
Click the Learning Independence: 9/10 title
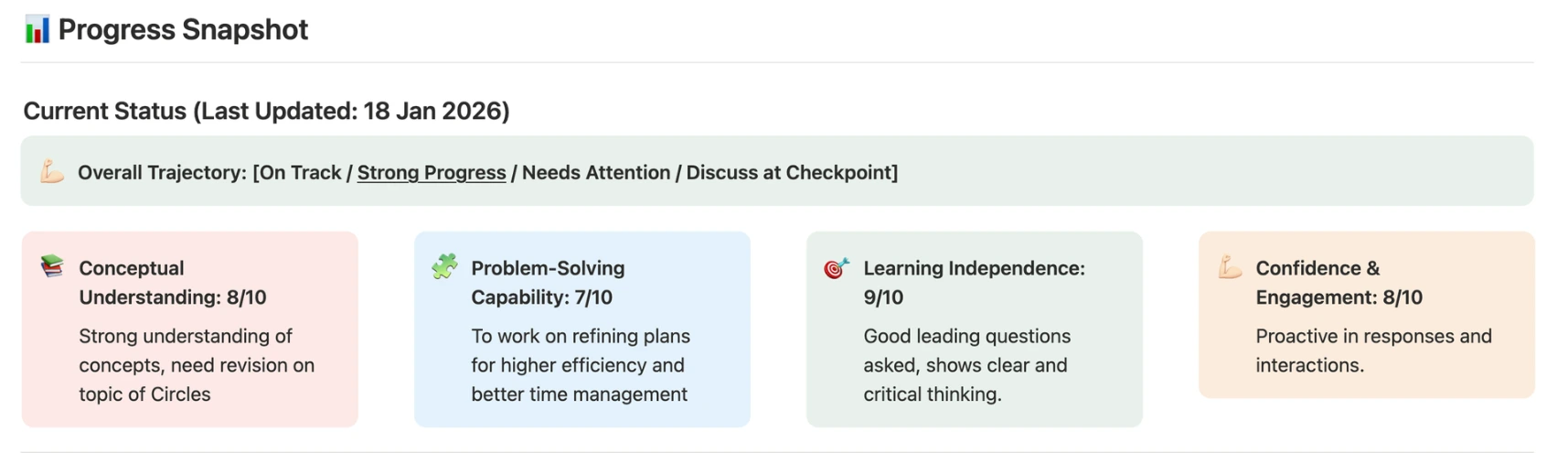coord(973,283)
